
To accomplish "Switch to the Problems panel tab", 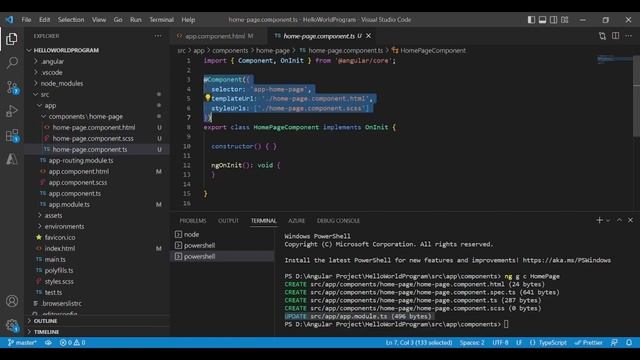I will pyautogui.click(x=193, y=220).
